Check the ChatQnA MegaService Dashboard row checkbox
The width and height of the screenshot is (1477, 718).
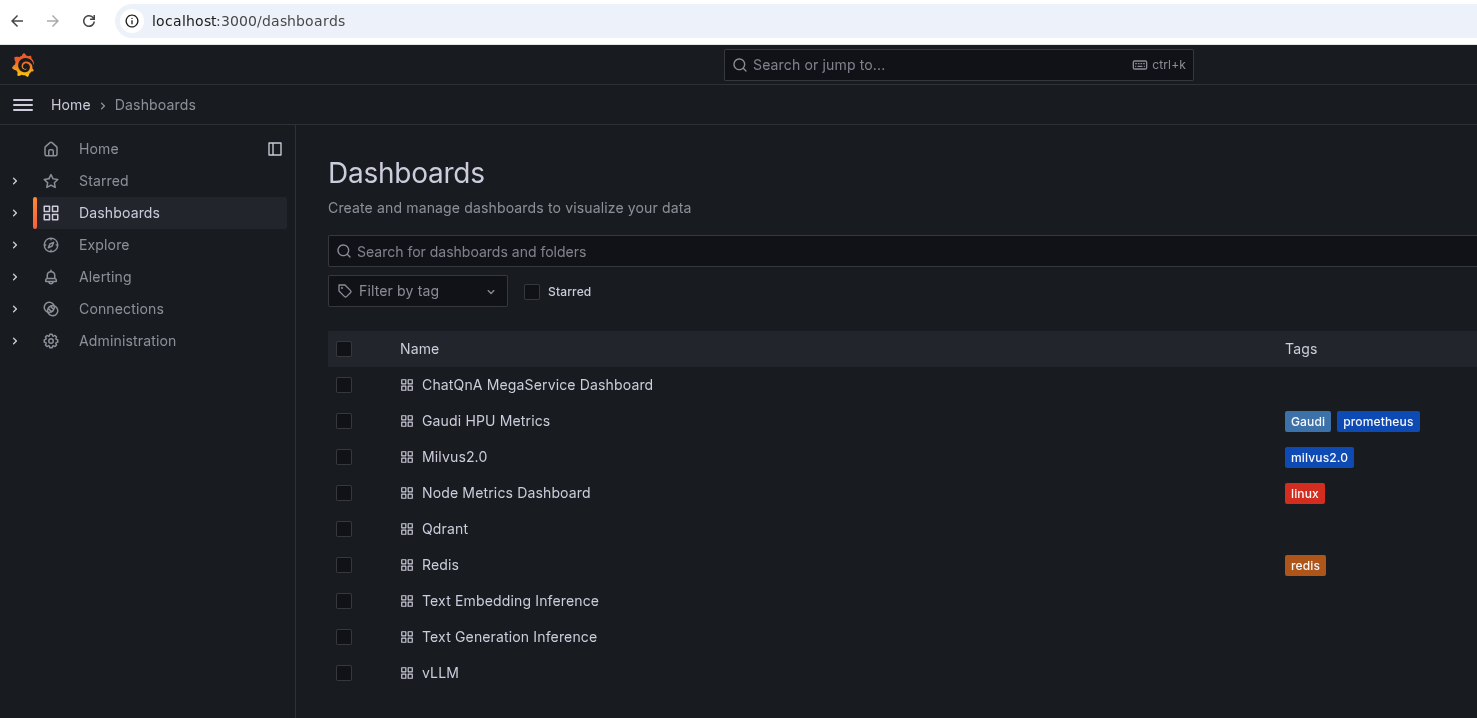[344, 385]
